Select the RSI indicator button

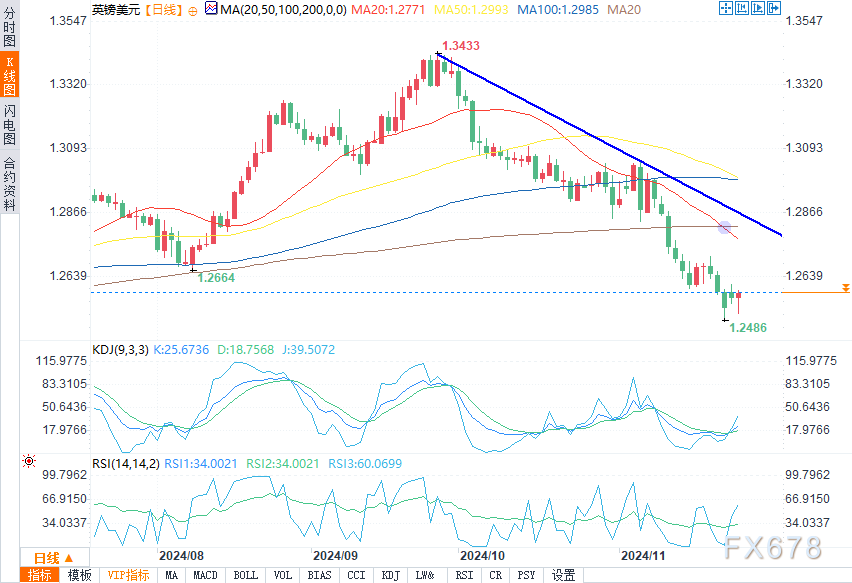point(464,575)
